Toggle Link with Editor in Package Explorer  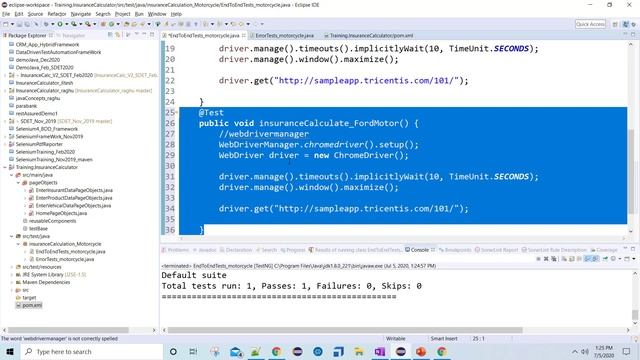coord(118,35)
